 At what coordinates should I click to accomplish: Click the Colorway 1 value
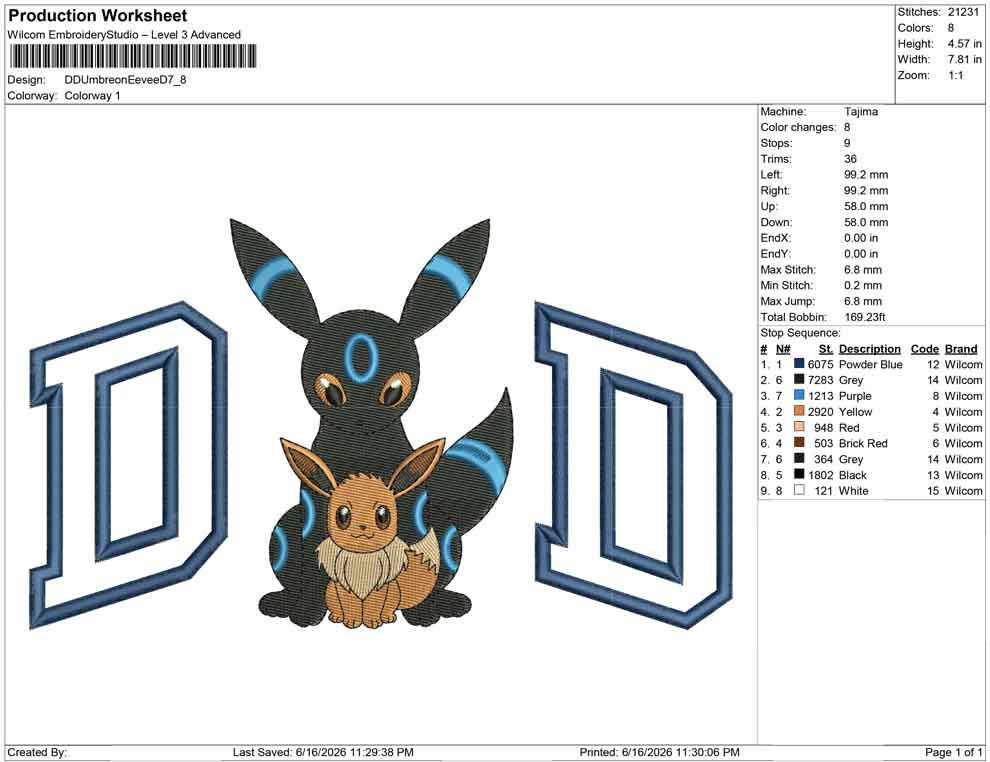[92, 96]
